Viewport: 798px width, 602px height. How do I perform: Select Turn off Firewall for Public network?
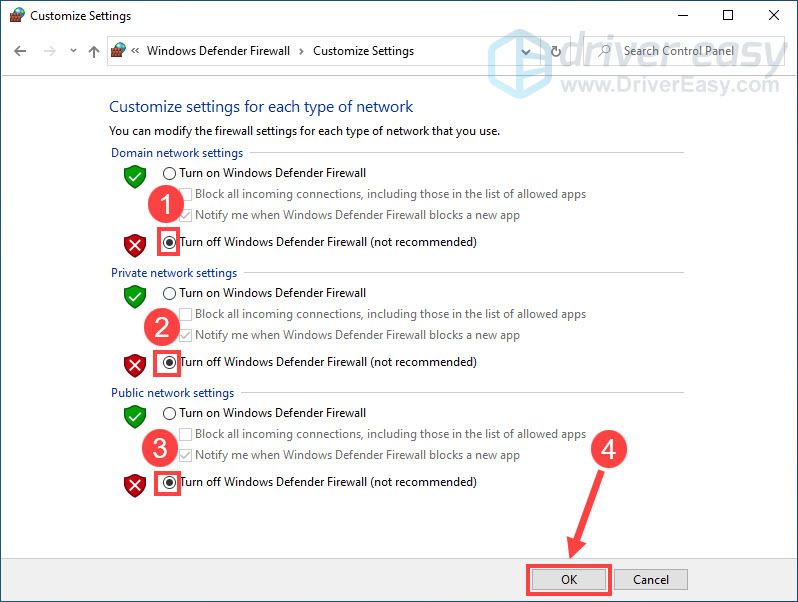point(169,482)
